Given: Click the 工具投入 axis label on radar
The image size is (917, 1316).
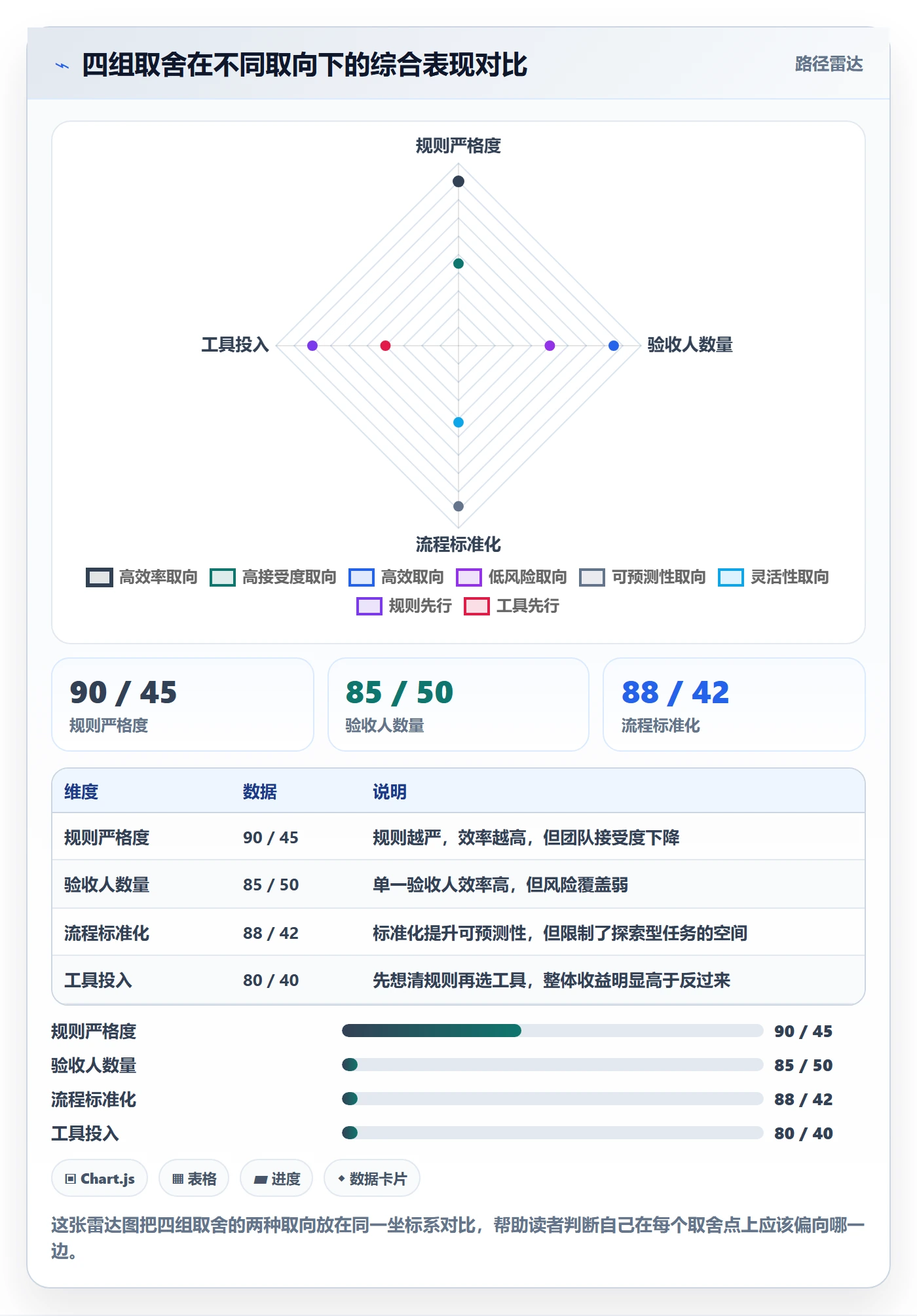Looking at the screenshot, I should pos(235,345).
